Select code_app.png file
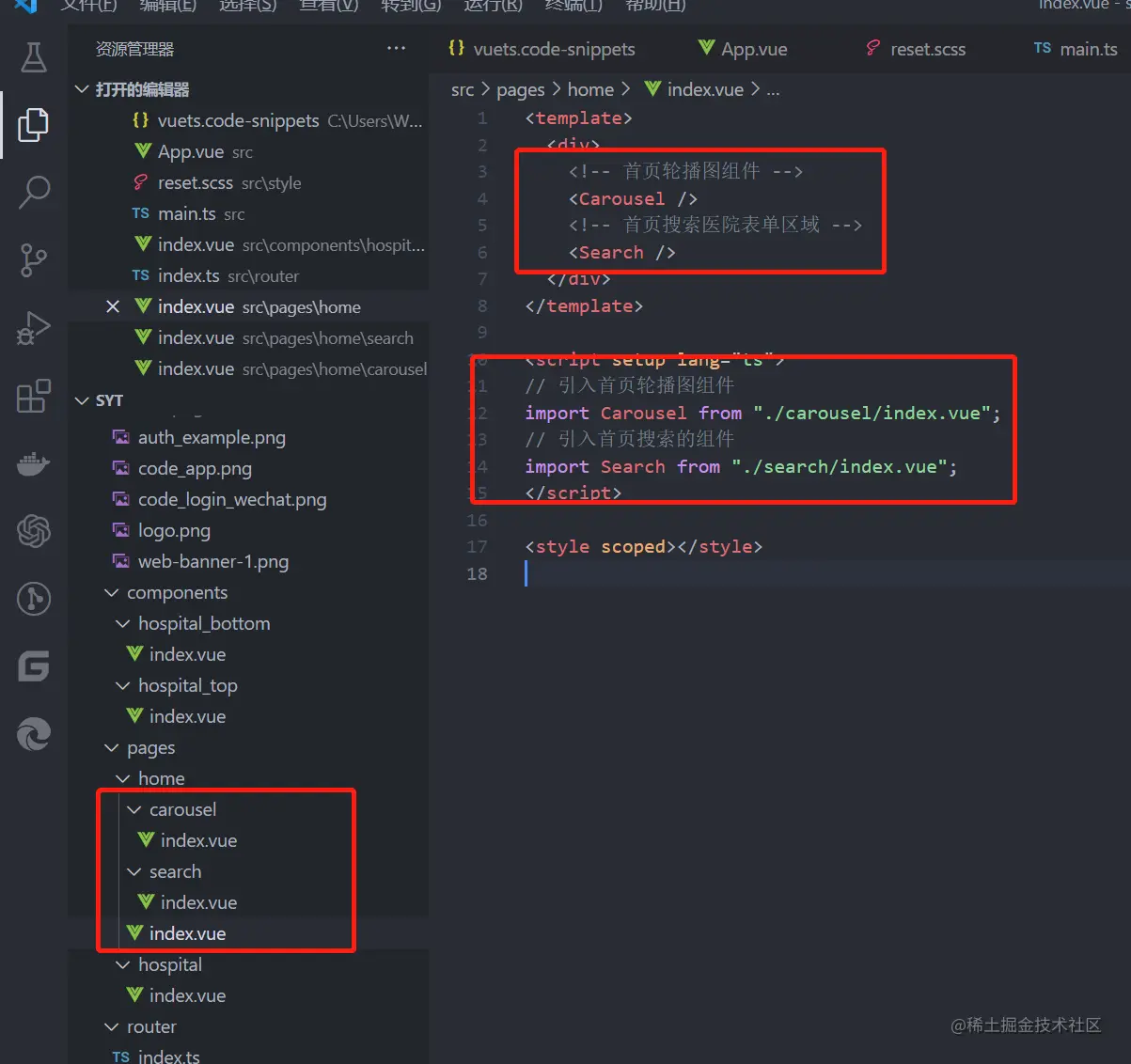The width and height of the screenshot is (1131, 1064). point(248,468)
